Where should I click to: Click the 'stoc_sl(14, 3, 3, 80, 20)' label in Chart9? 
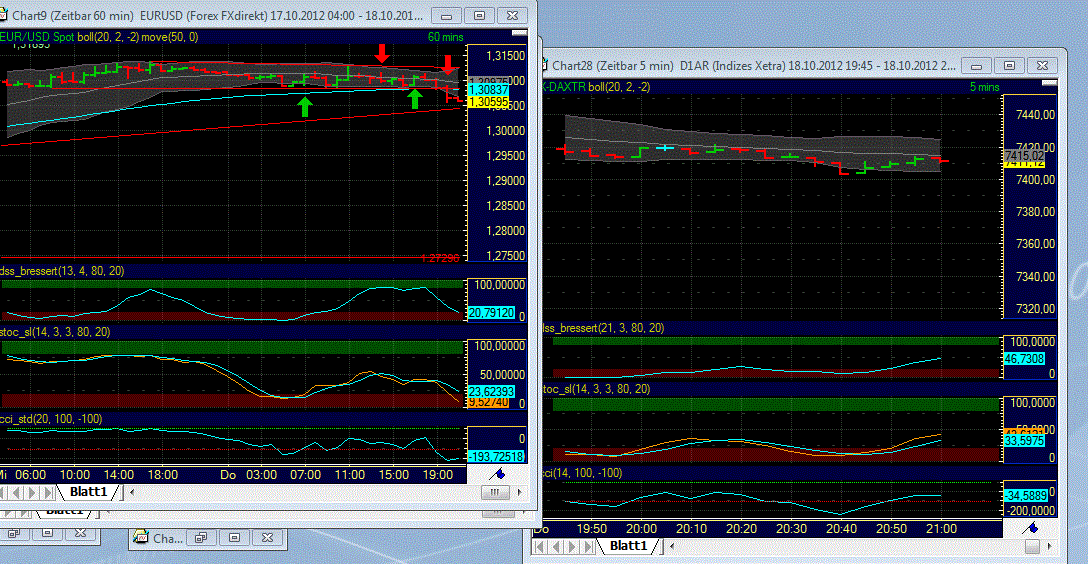tap(56, 332)
